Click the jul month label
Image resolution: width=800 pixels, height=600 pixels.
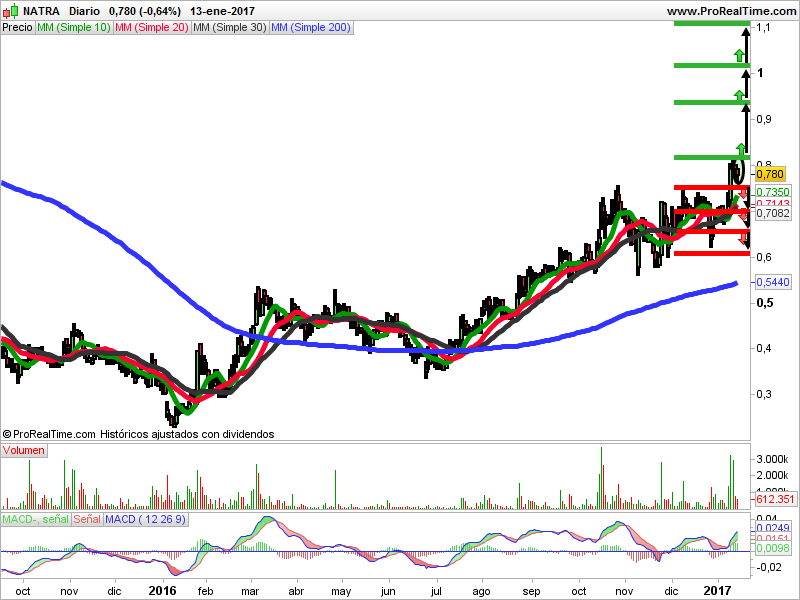[x=436, y=592]
